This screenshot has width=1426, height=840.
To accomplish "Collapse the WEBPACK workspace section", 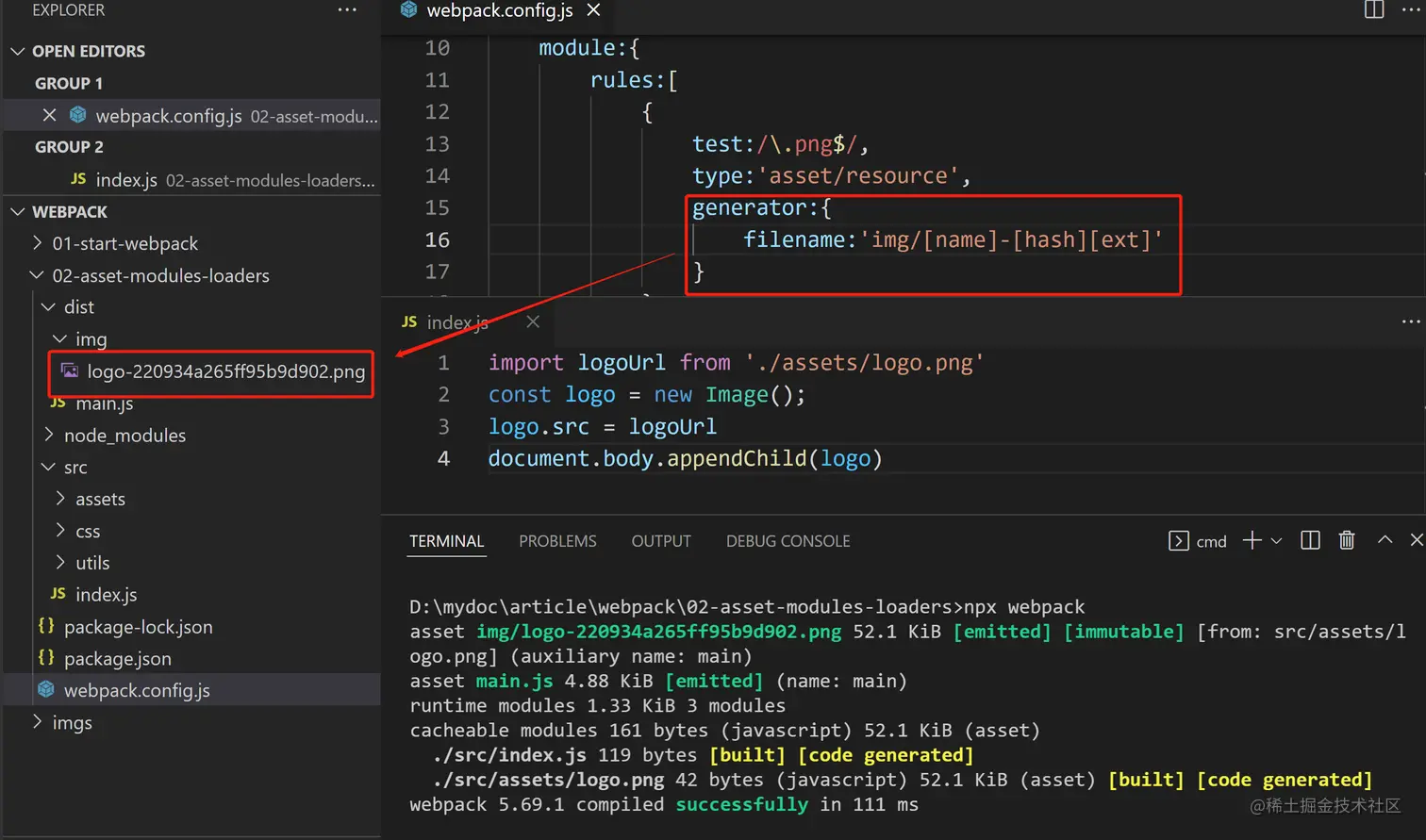I will click(x=18, y=211).
